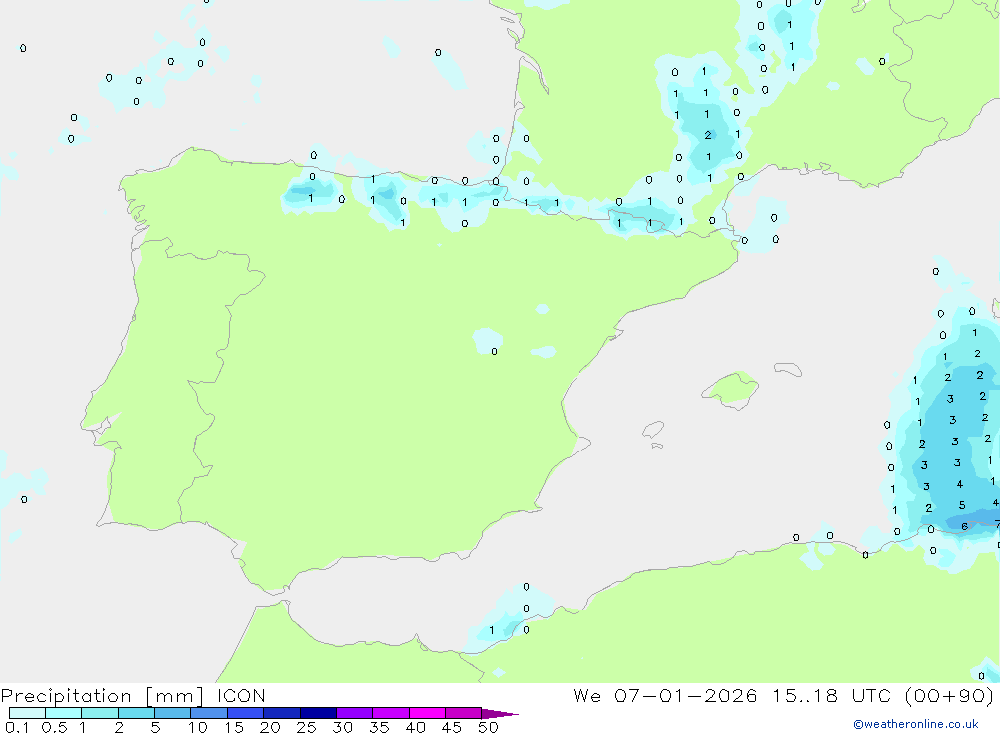Image resolution: width=1000 pixels, height=733 pixels.
Task: Pick the 35–40 mm legend color
Action: [391, 713]
